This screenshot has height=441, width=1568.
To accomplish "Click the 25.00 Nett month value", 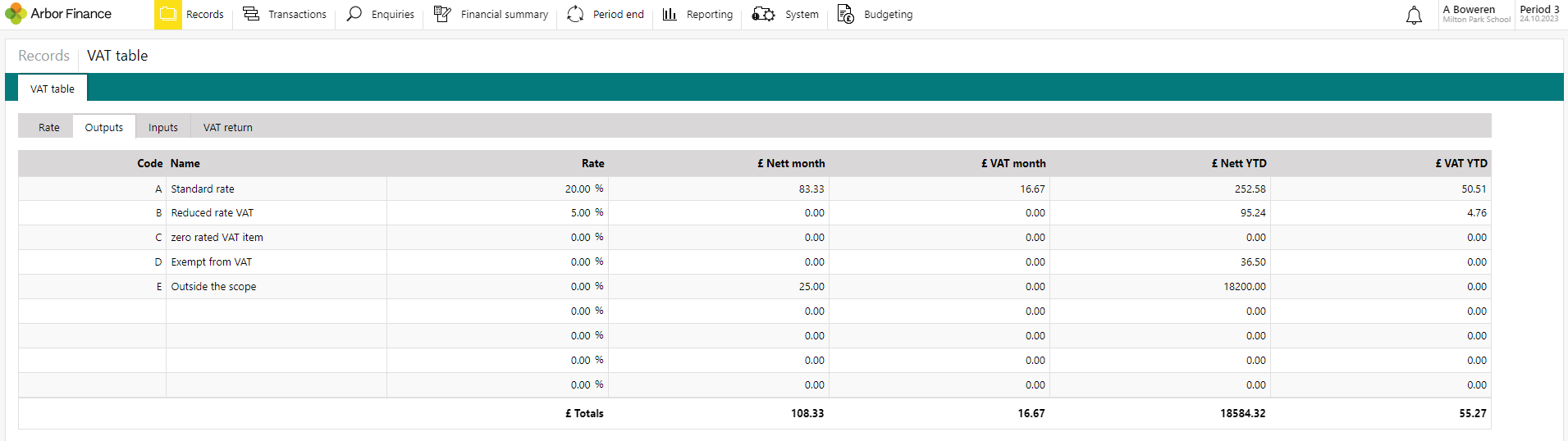I will pos(811,286).
